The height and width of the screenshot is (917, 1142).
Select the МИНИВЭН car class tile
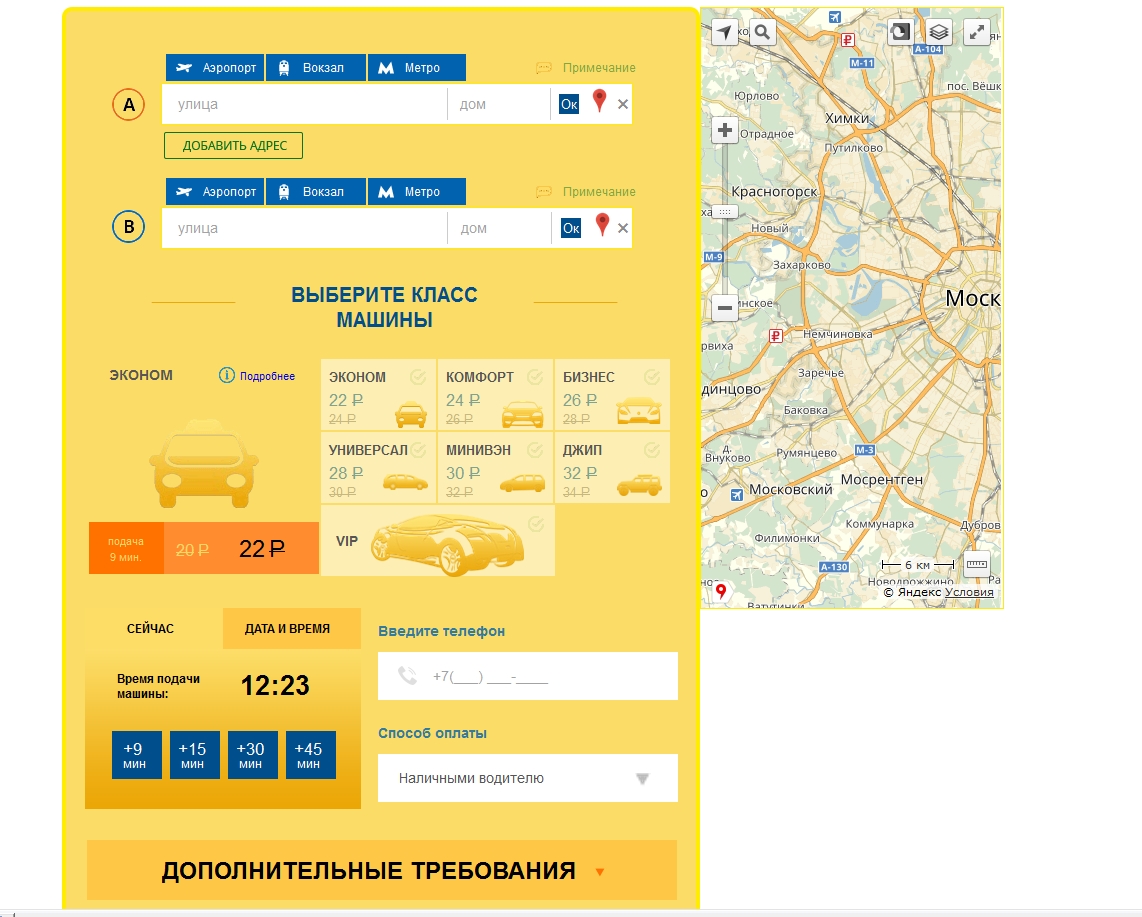click(495, 468)
